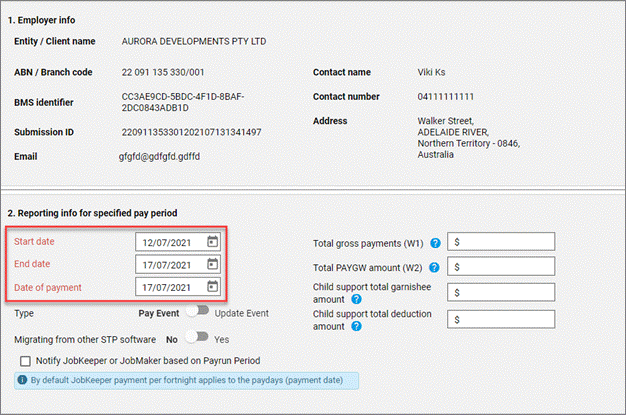
Task: Open the Date of payment calendar picker
Action: pyautogui.click(x=212, y=288)
